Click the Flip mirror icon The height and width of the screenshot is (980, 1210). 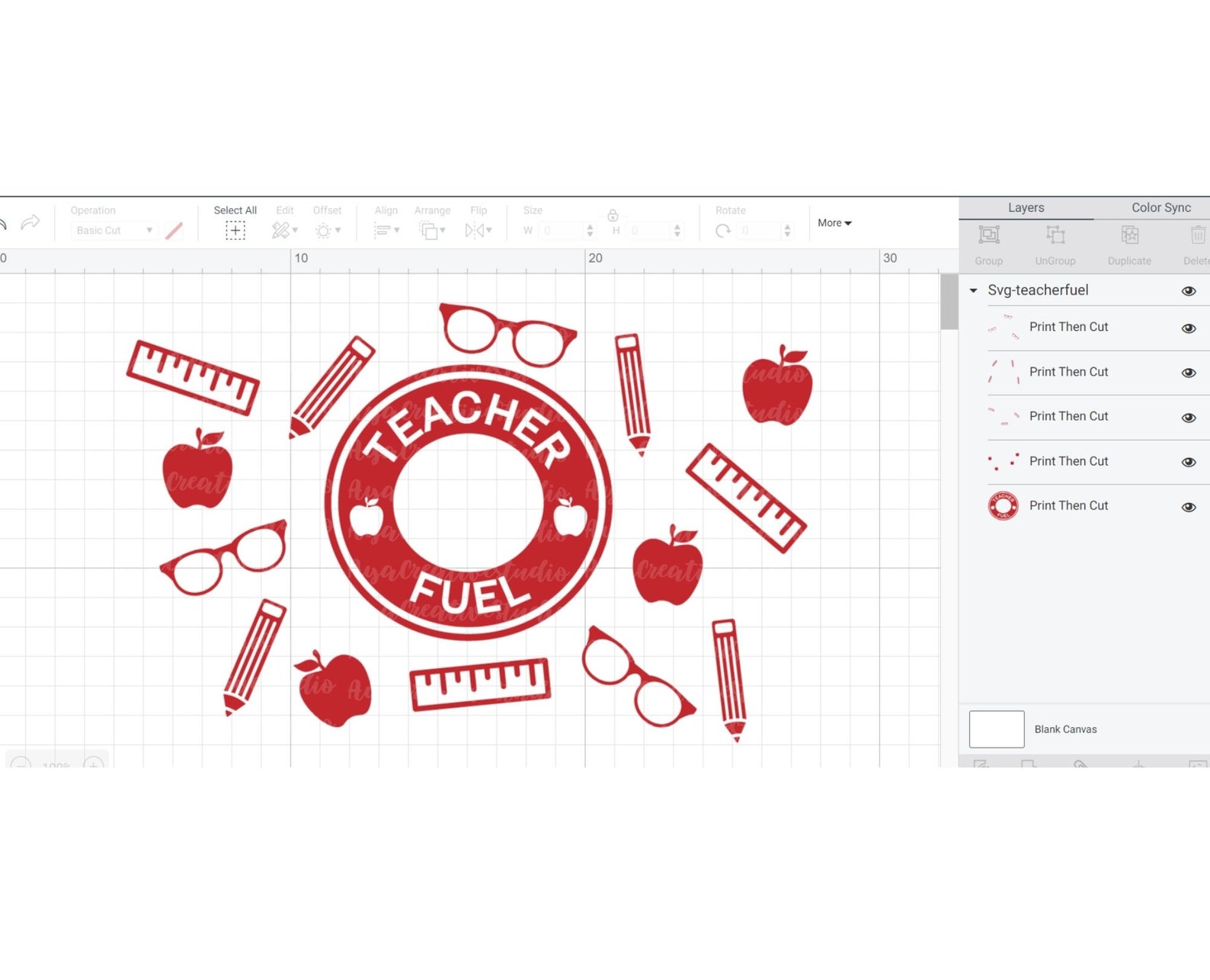[x=474, y=230]
